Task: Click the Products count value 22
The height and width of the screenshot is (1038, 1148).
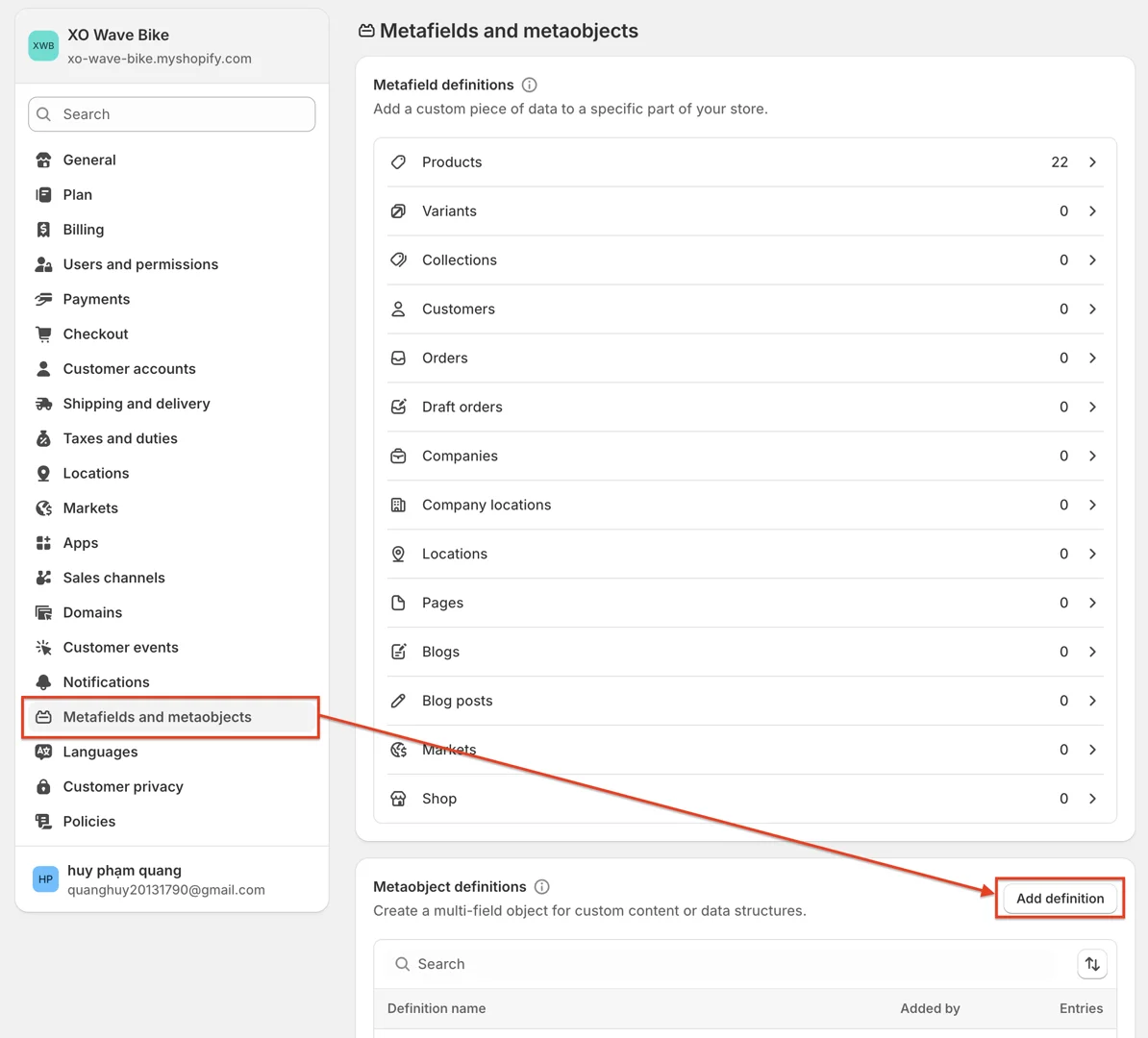Action: 1060,162
